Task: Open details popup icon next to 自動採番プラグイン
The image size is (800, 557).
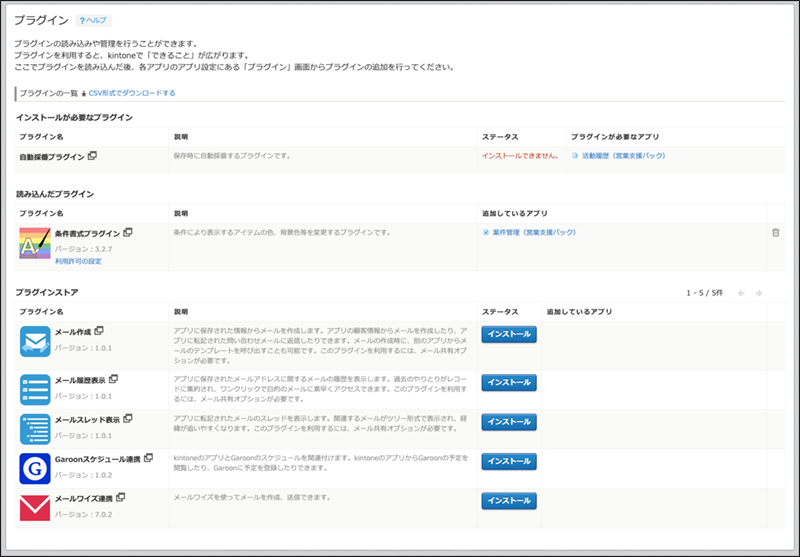Action: 92,156
